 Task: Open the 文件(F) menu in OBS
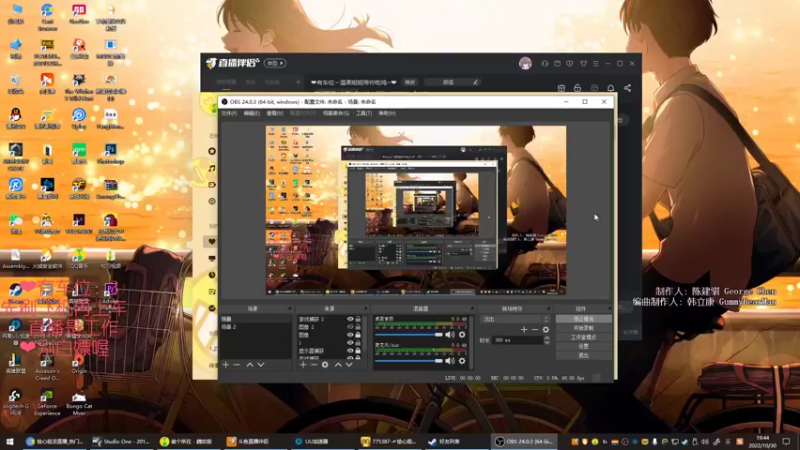[x=229, y=113]
